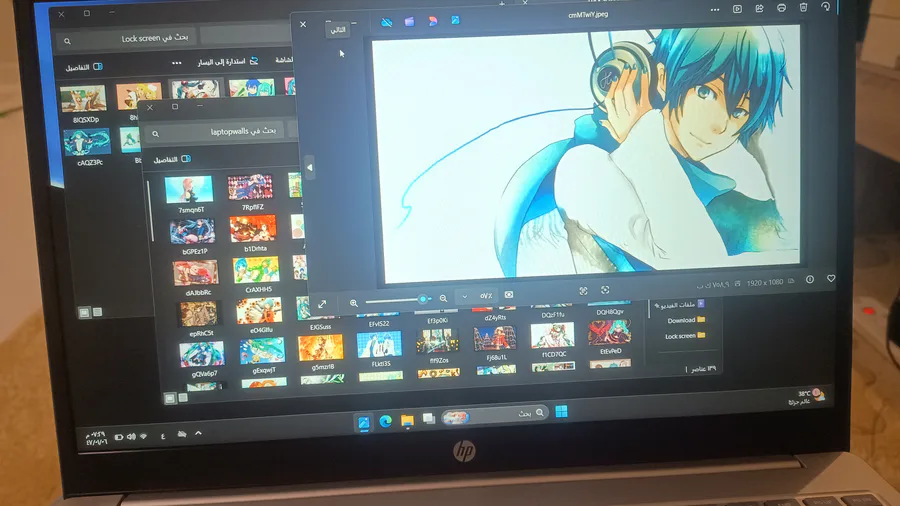Show previous photo with left arrow
Screen dimensions: 900x506
pos(310,168)
